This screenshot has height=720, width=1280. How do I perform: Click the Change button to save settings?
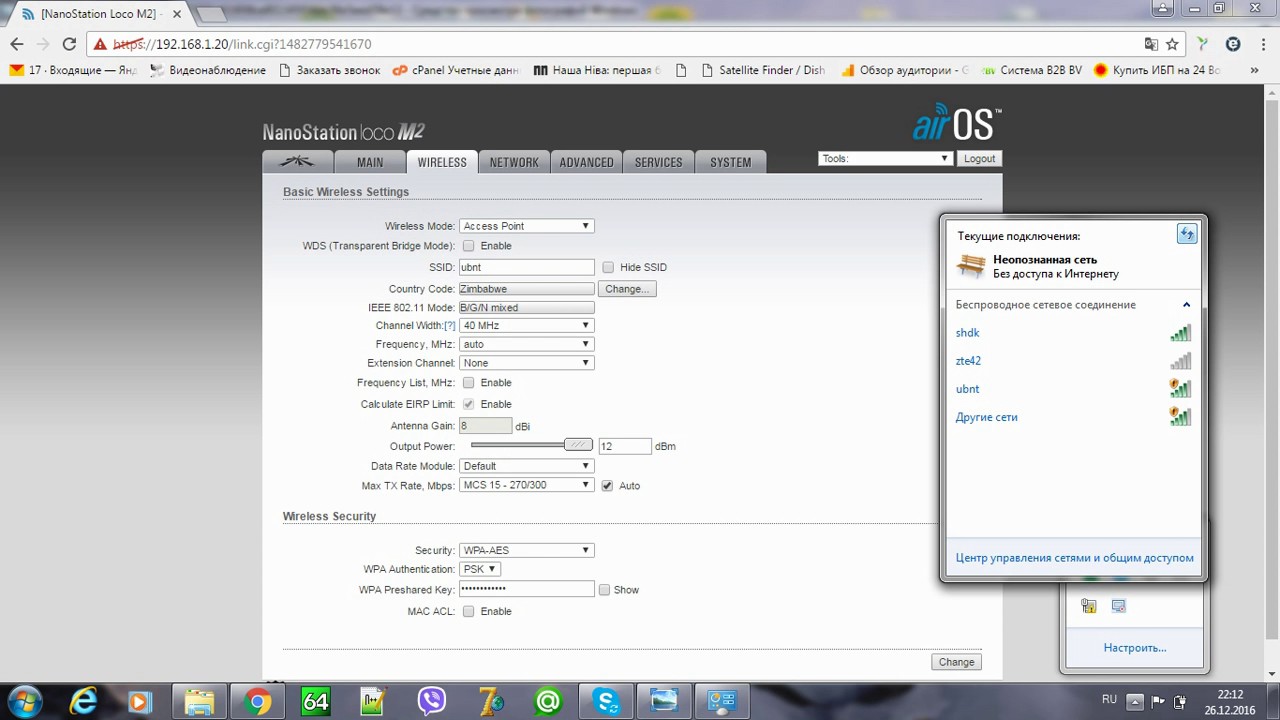956,662
